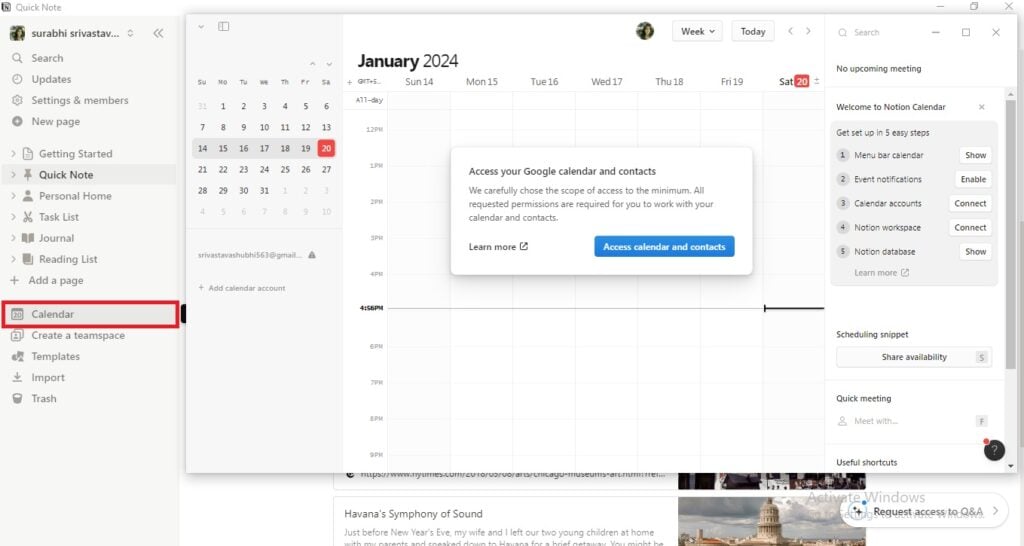Image resolution: width=1024 pixels, height=546 pixels.
Task: Click Access calendar and contacts button
Action: point(664,247)
